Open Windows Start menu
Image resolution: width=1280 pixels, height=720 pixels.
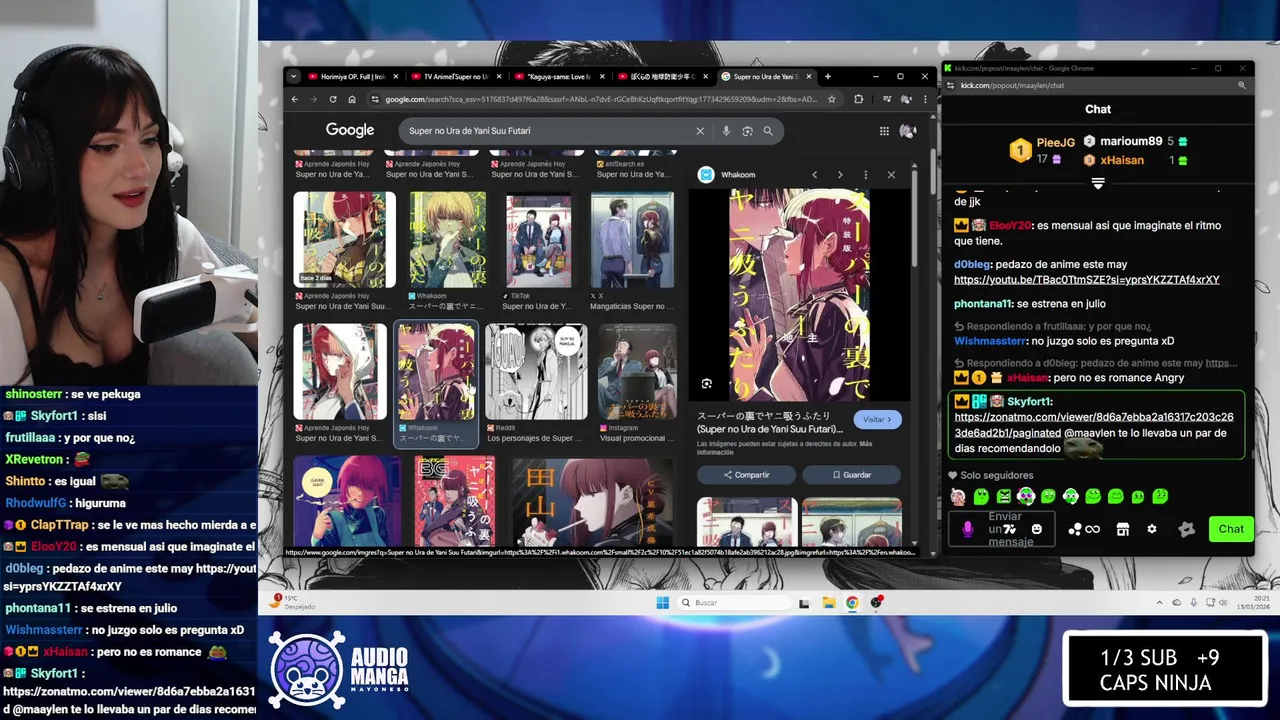pos(662,602)
